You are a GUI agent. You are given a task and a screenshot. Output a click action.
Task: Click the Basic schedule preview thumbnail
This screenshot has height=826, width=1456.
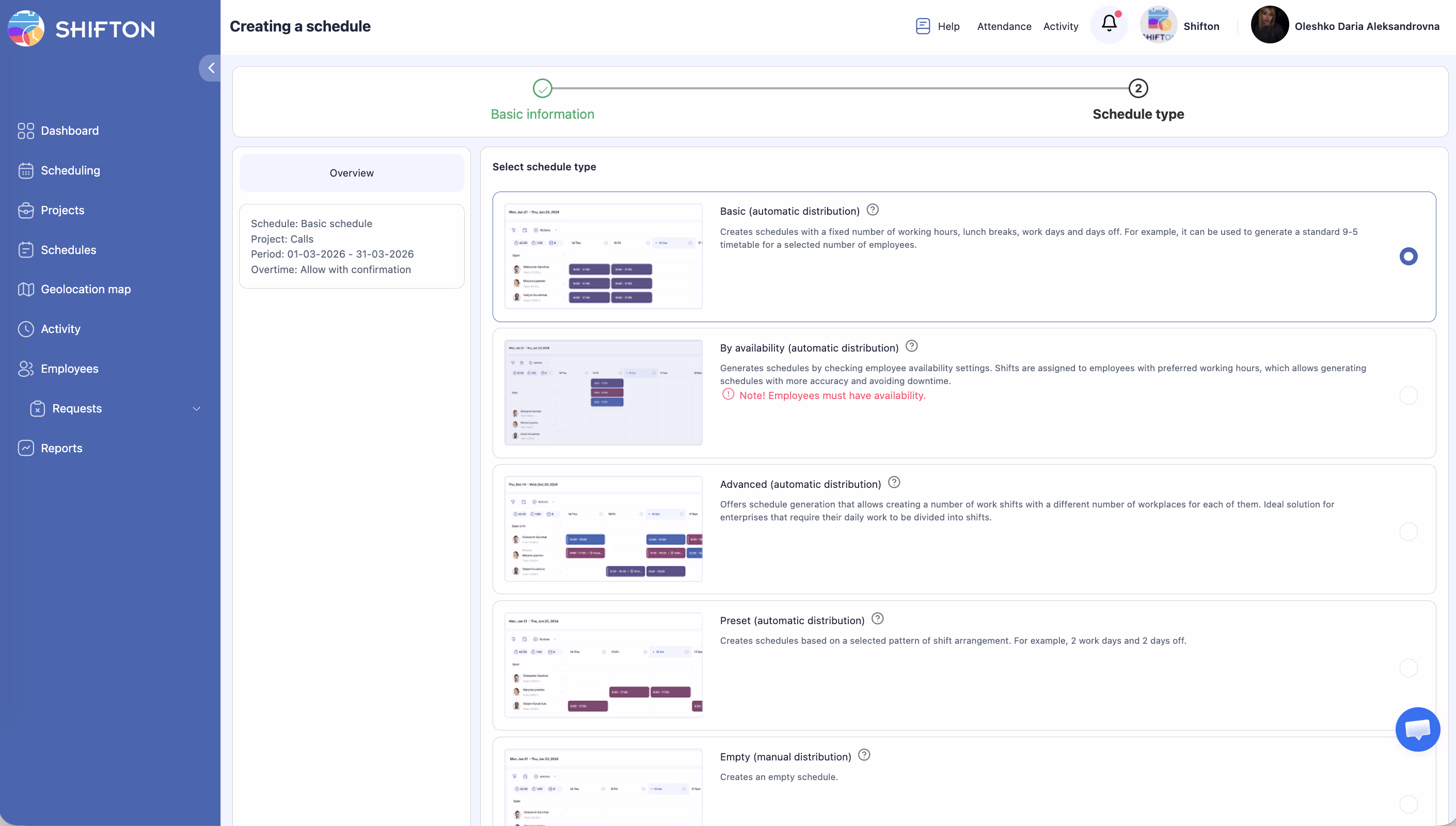coord(603,257)
